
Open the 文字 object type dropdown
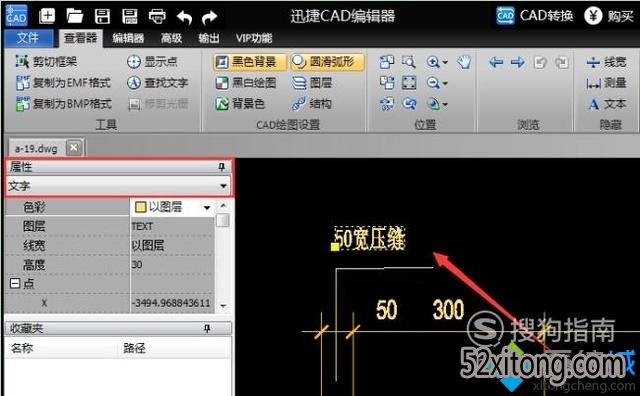tap(119, 186)
